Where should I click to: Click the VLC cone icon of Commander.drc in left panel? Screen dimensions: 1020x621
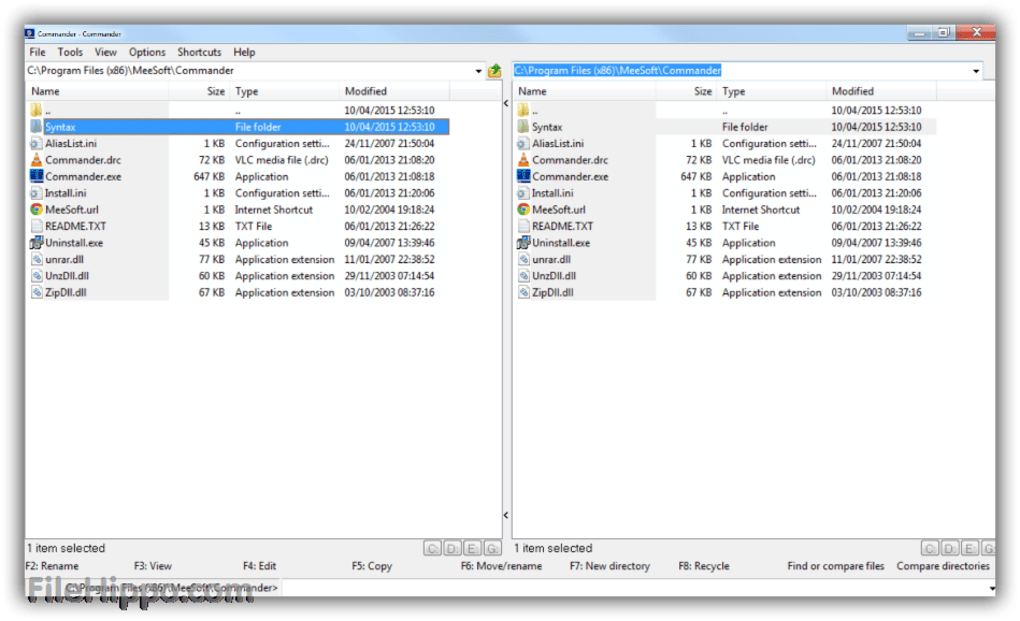point(36,160)
